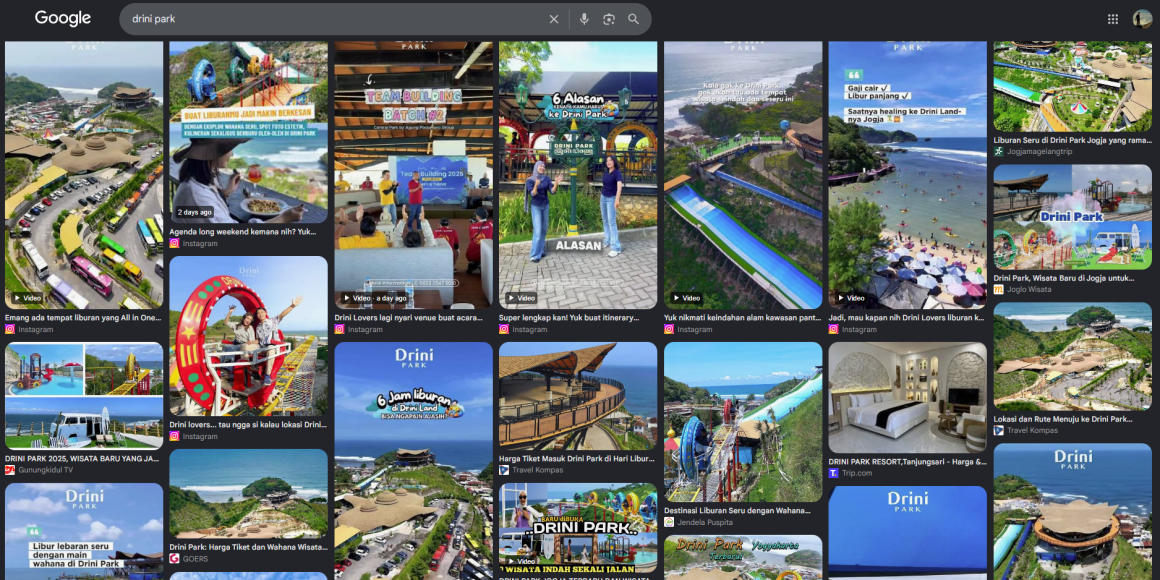The image size is (1160, 580).
Task: Click the '2 days ago' badge on the dining image
Action: (x=195, y=212)
